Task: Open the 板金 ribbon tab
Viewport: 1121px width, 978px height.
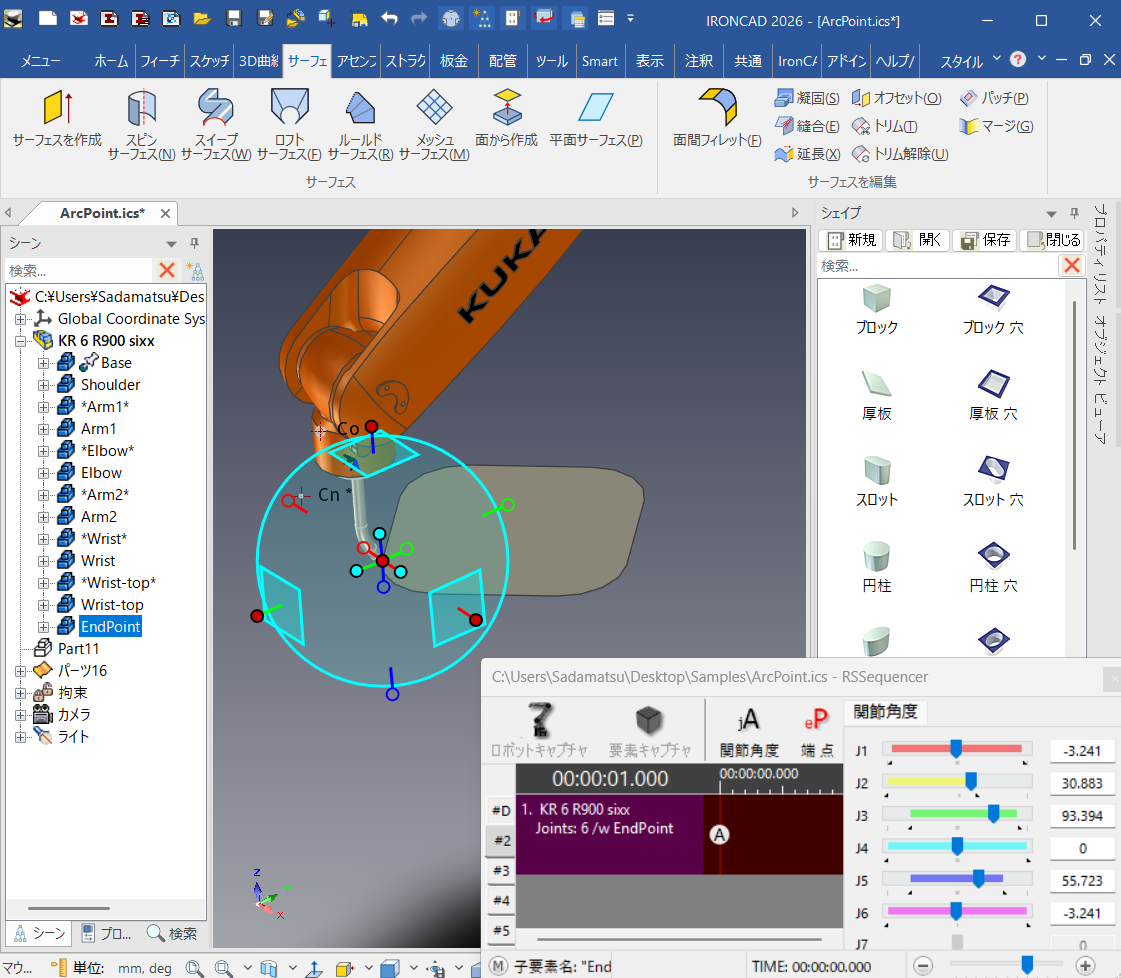Action: 453,61
